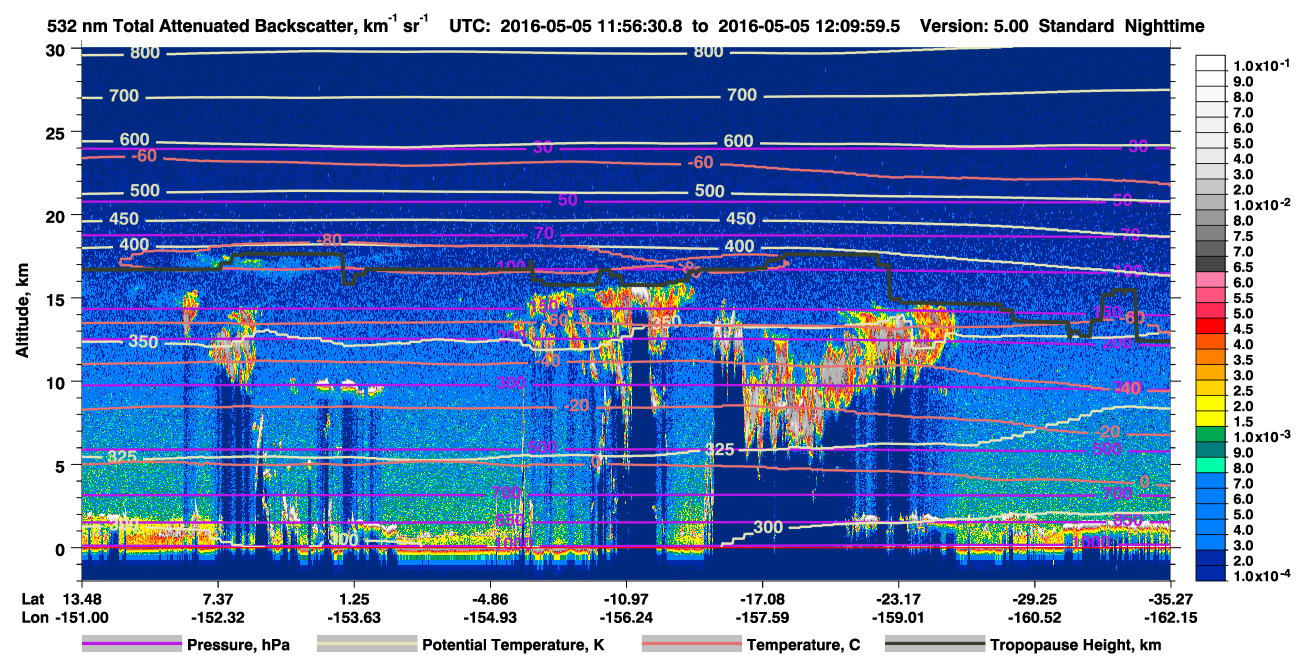The height and width of the screenshot is (667, 1300).
Task: Click the longitude value -156.24
Action: click(x=625, y=617)
